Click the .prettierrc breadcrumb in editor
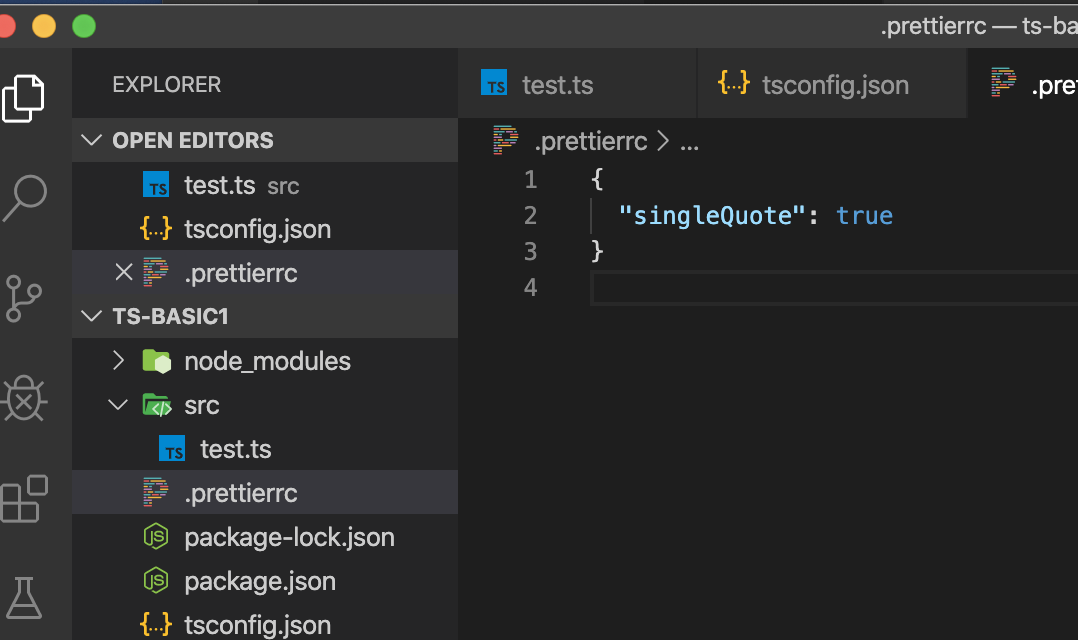The image size is (1078, 640). coord(590,142)
